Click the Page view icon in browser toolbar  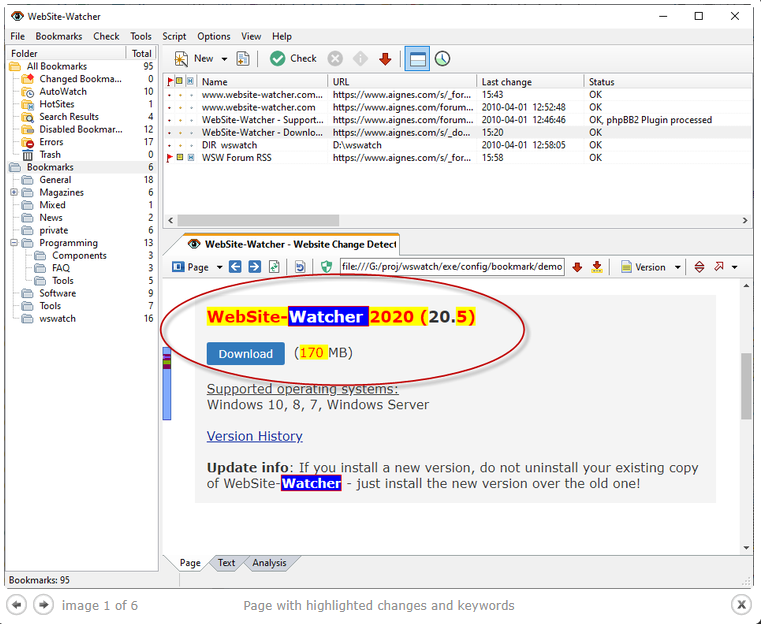tap(178, 267)
